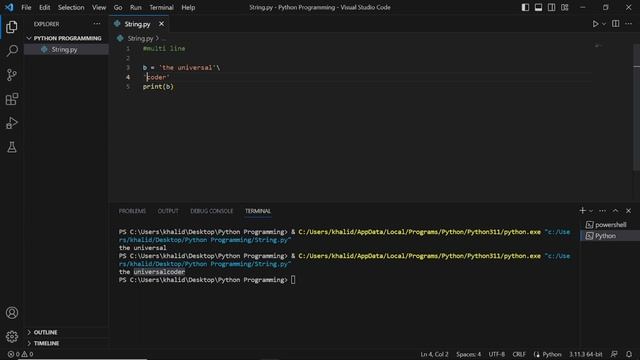Open the Search view
The height and width of the screenshot is (360, 640).
[12, 51]
